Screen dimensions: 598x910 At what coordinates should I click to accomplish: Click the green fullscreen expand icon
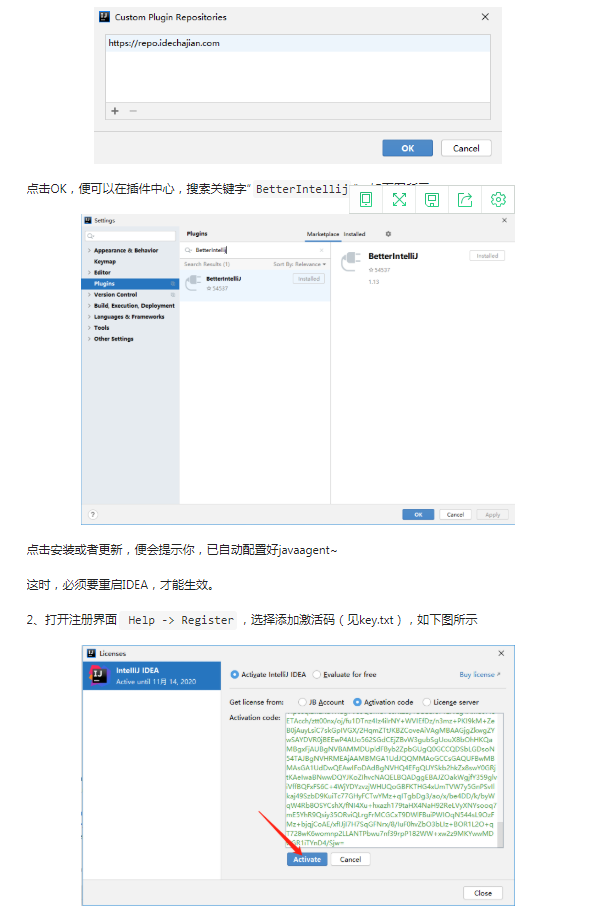399,200
